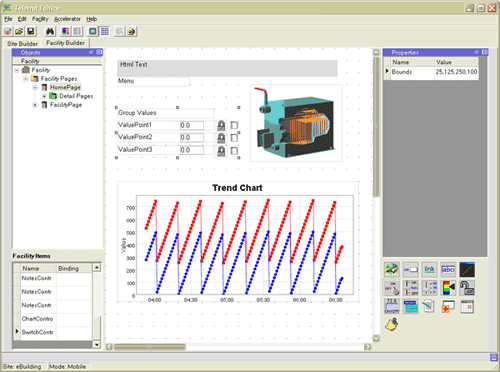Tick the checkbox beside ValuePoint3
Viewport: 500px width, 372px height.
pos(234,151)
